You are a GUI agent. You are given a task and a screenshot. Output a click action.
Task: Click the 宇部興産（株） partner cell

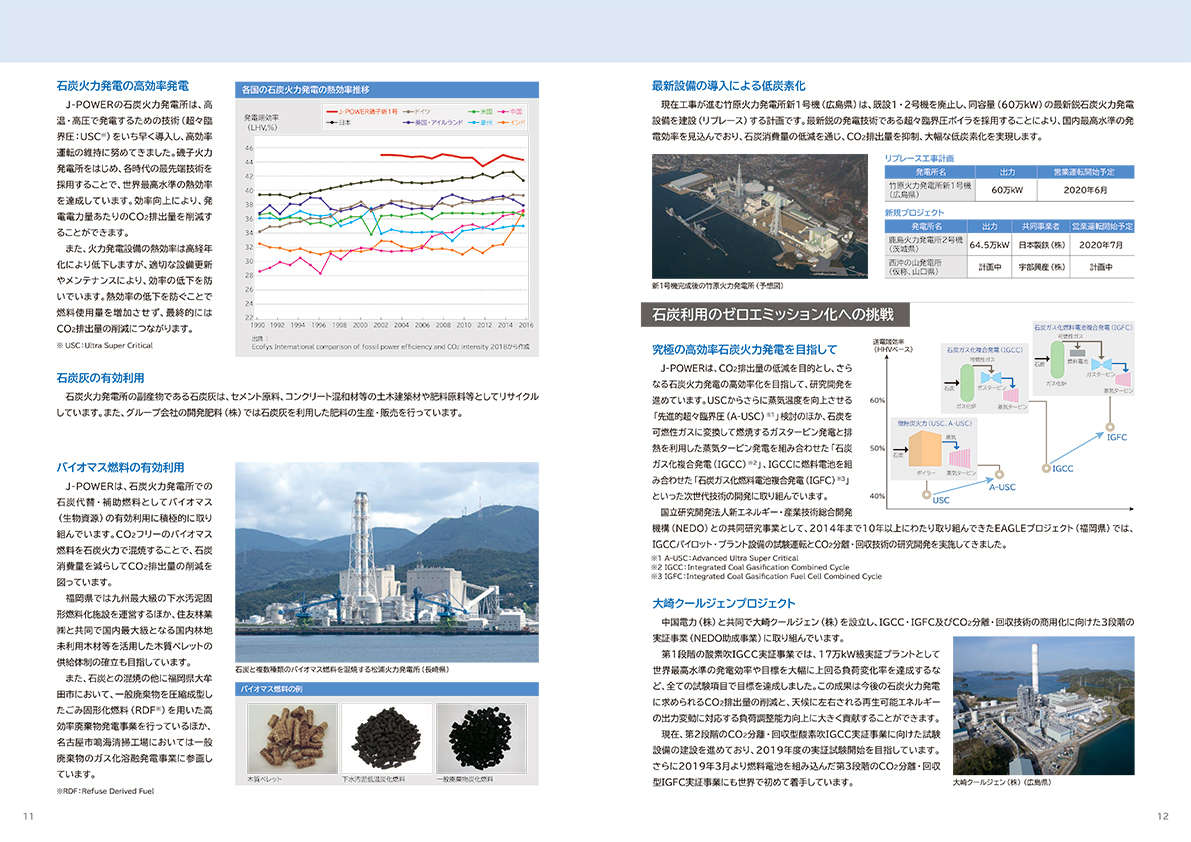(x=1041, y=266)
